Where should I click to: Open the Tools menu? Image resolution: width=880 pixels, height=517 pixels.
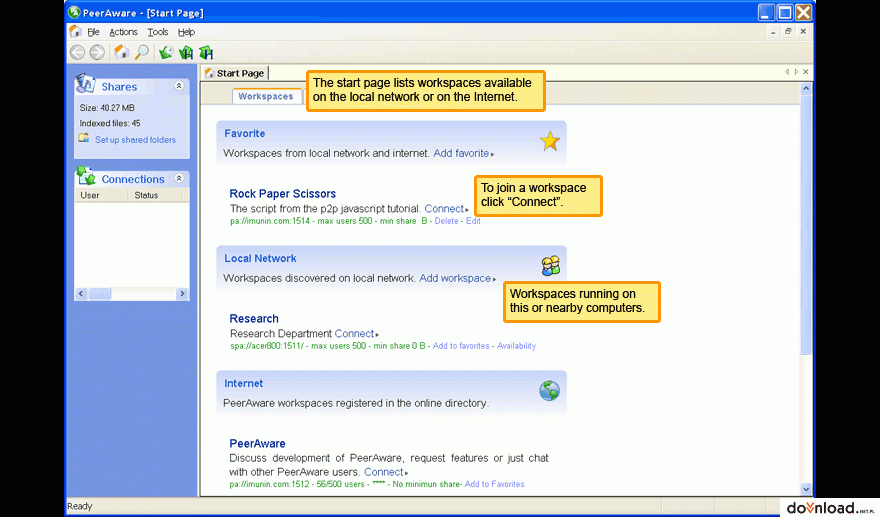[158, 32]
